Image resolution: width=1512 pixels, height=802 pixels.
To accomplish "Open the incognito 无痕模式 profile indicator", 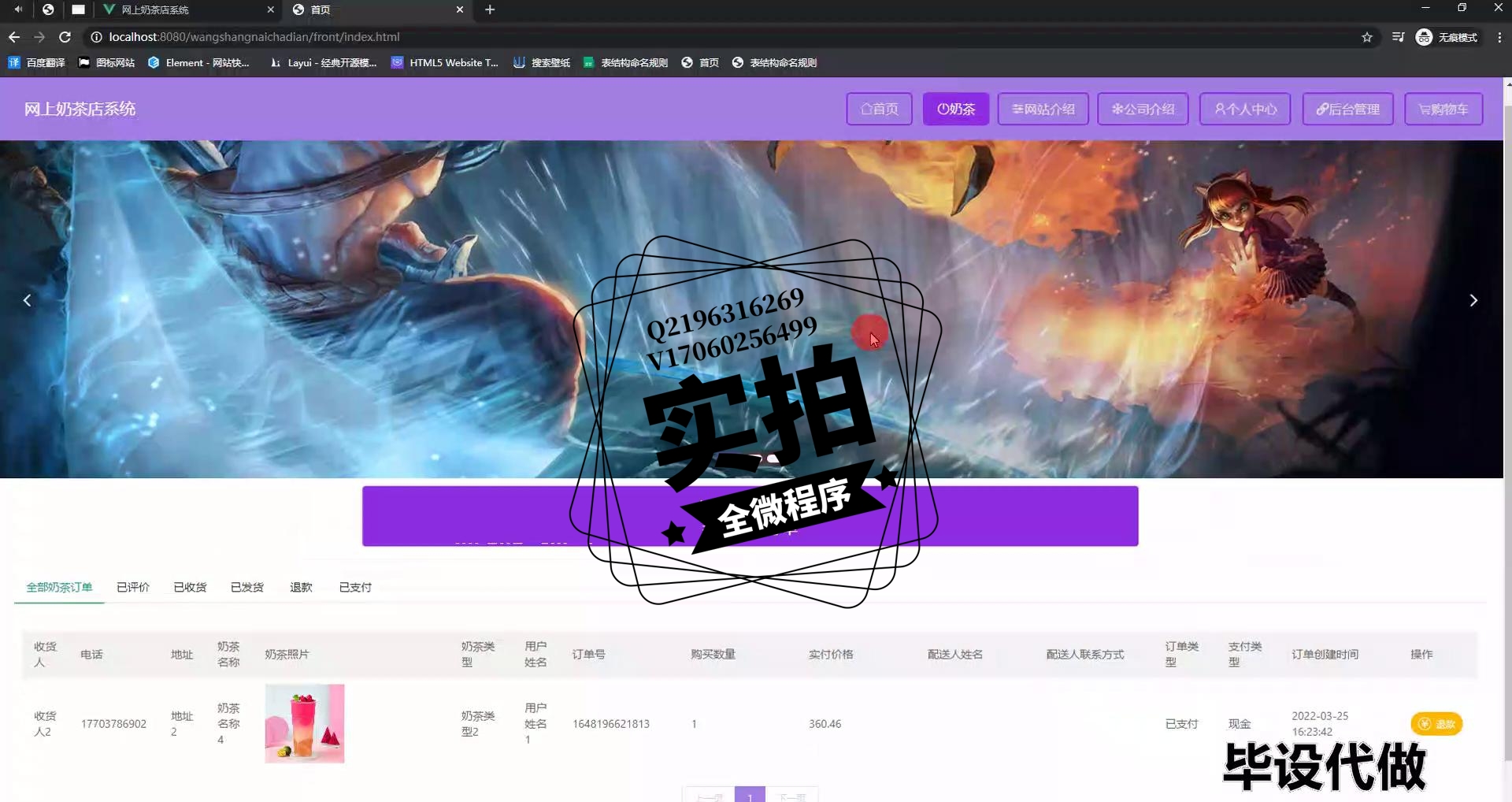I will [x=1447, y=37].
